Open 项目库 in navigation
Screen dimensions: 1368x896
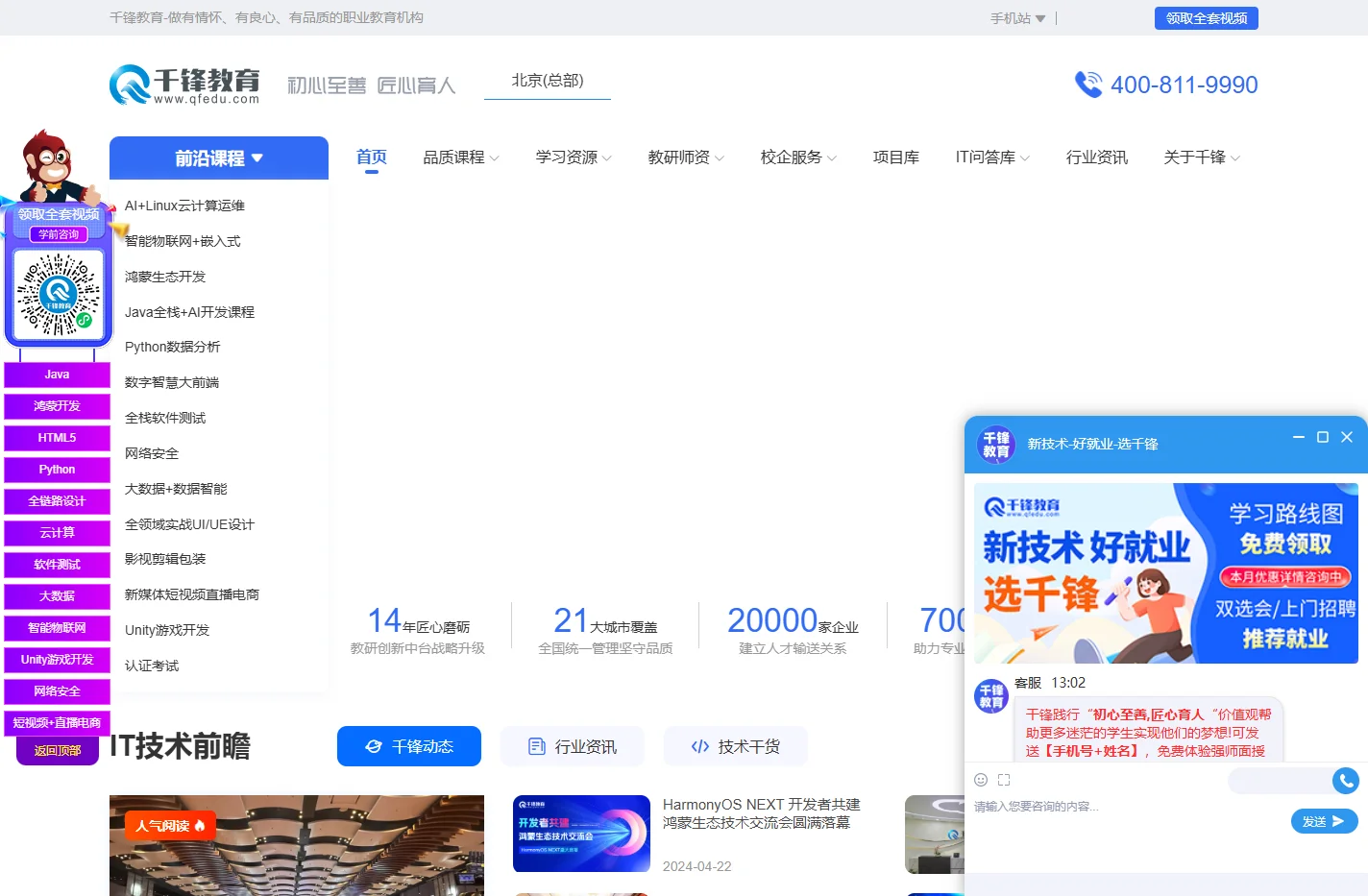[896, 157]
